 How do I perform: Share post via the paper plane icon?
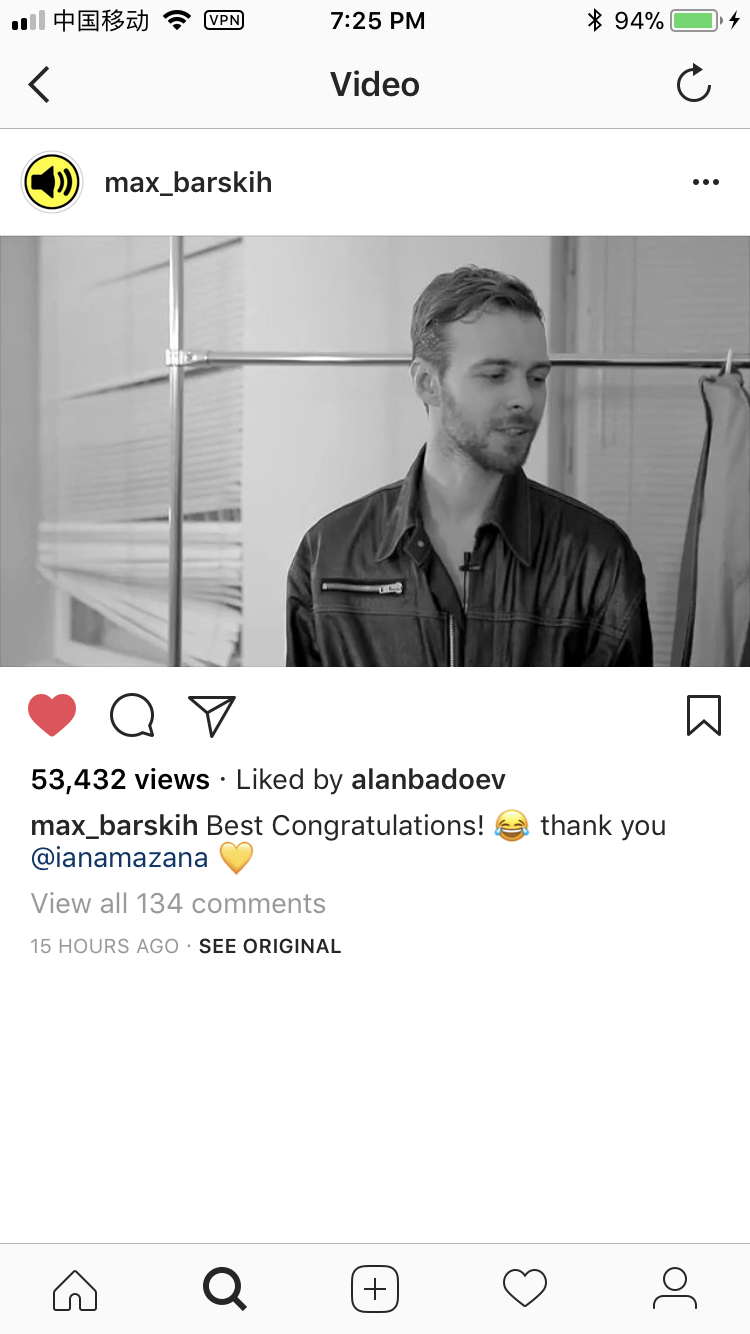[212, 716]
